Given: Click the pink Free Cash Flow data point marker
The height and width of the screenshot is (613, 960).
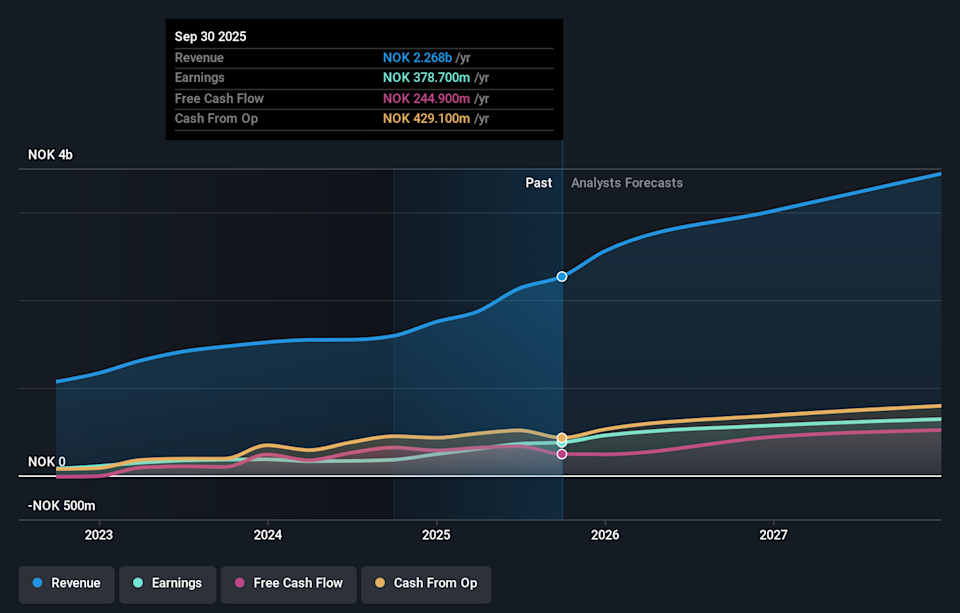Looking at the screenshot, I should (x=562, y=454).
